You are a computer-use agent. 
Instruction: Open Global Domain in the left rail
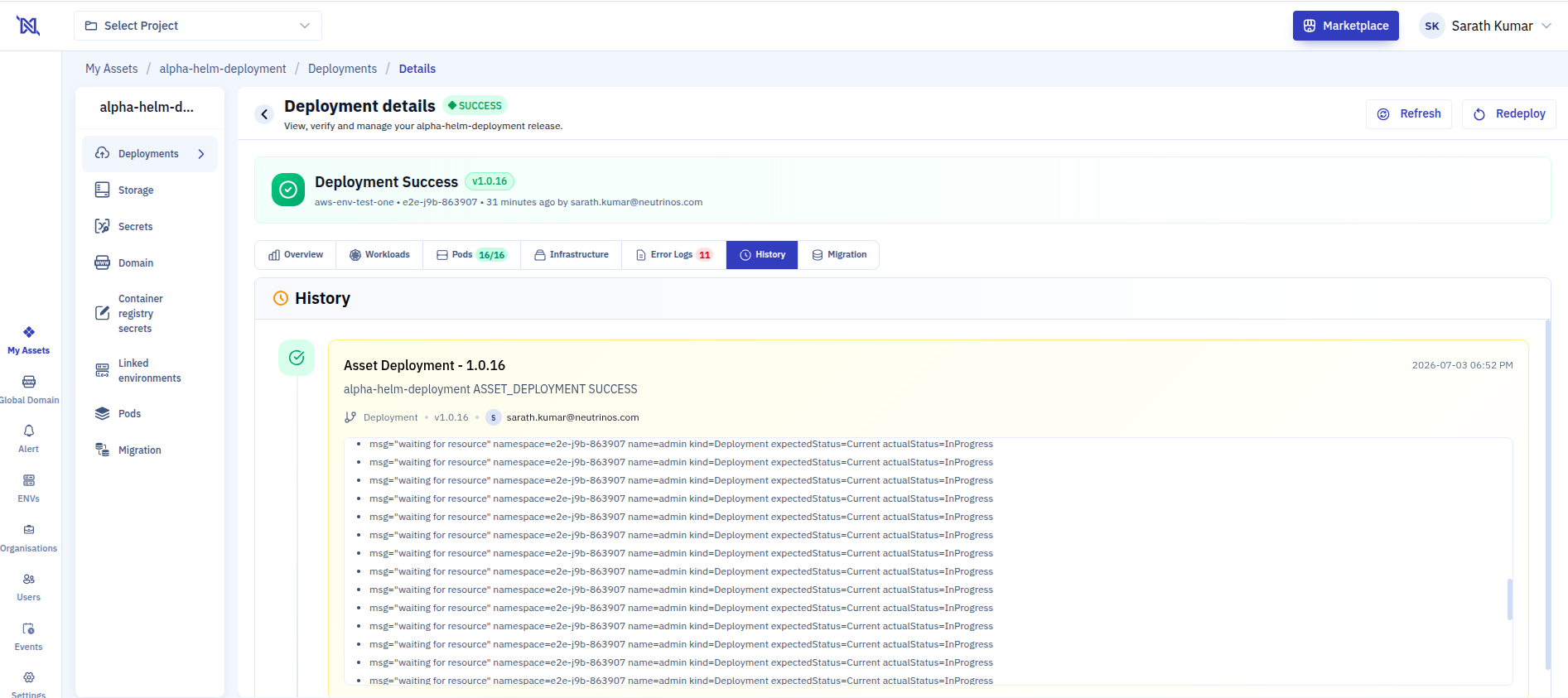[29, 390]
